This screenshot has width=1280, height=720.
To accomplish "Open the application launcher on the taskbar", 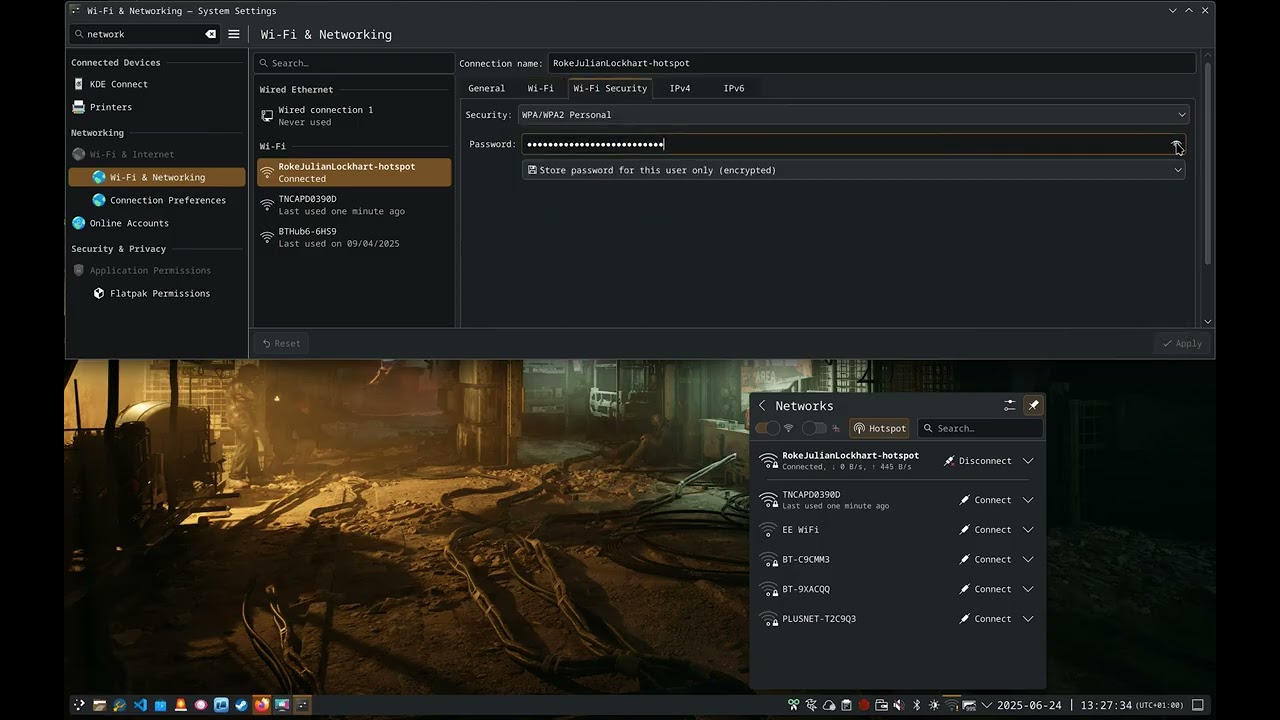I will pos(79,705).
